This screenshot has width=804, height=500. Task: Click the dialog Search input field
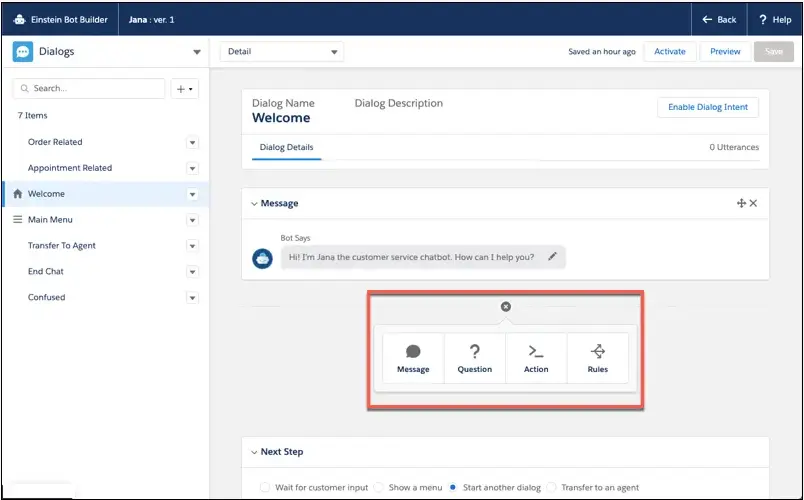point(90,88)
